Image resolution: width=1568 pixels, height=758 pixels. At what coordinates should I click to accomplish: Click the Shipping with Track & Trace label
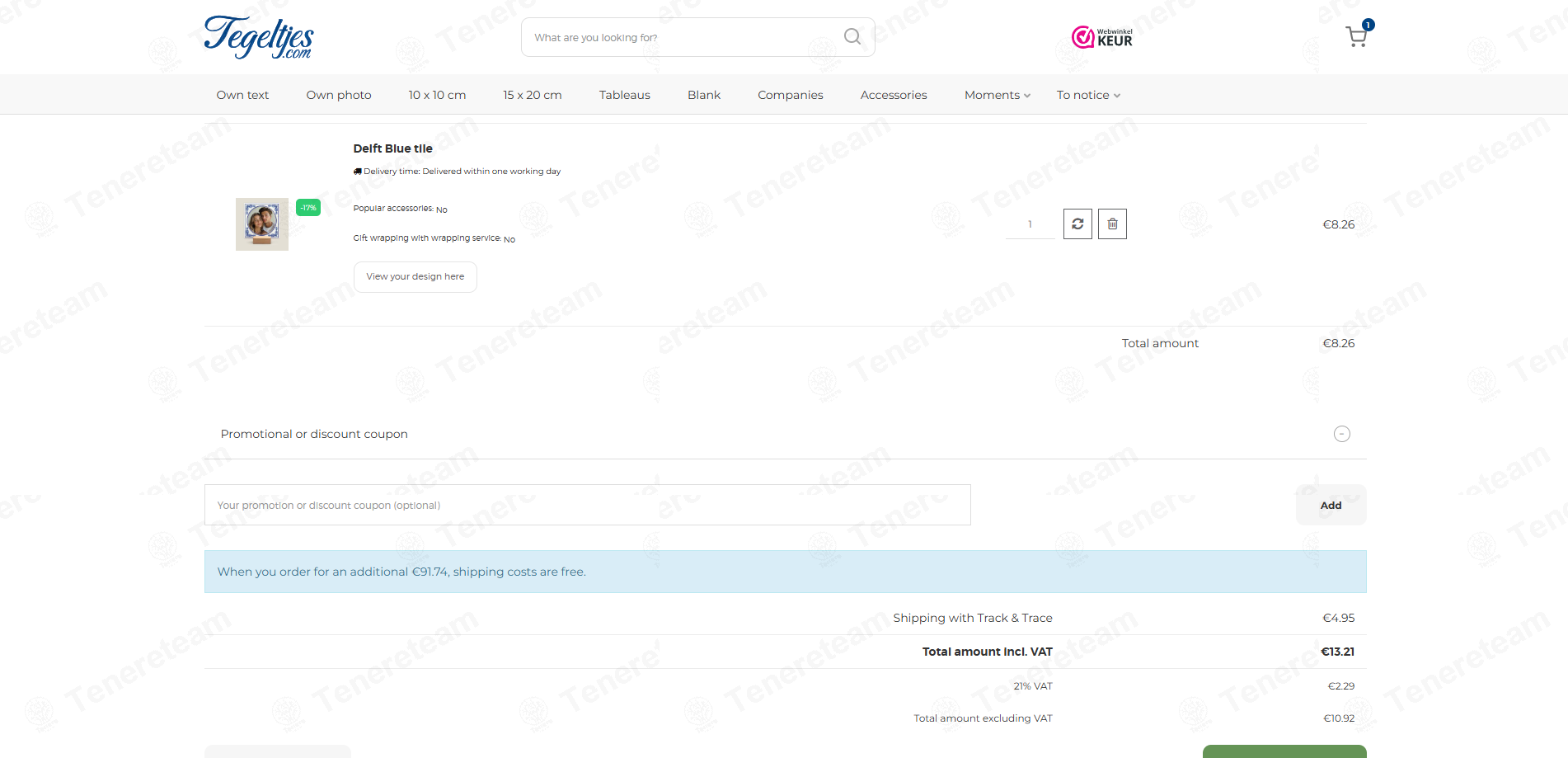coord(973,618)
